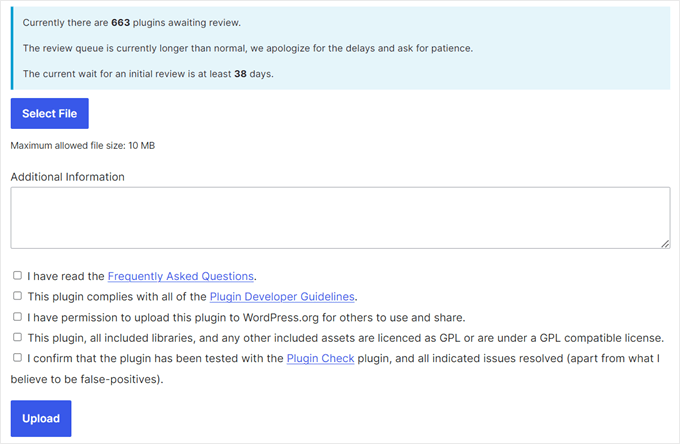Open the Plugin Developer Guidelines link

[282, 296]
